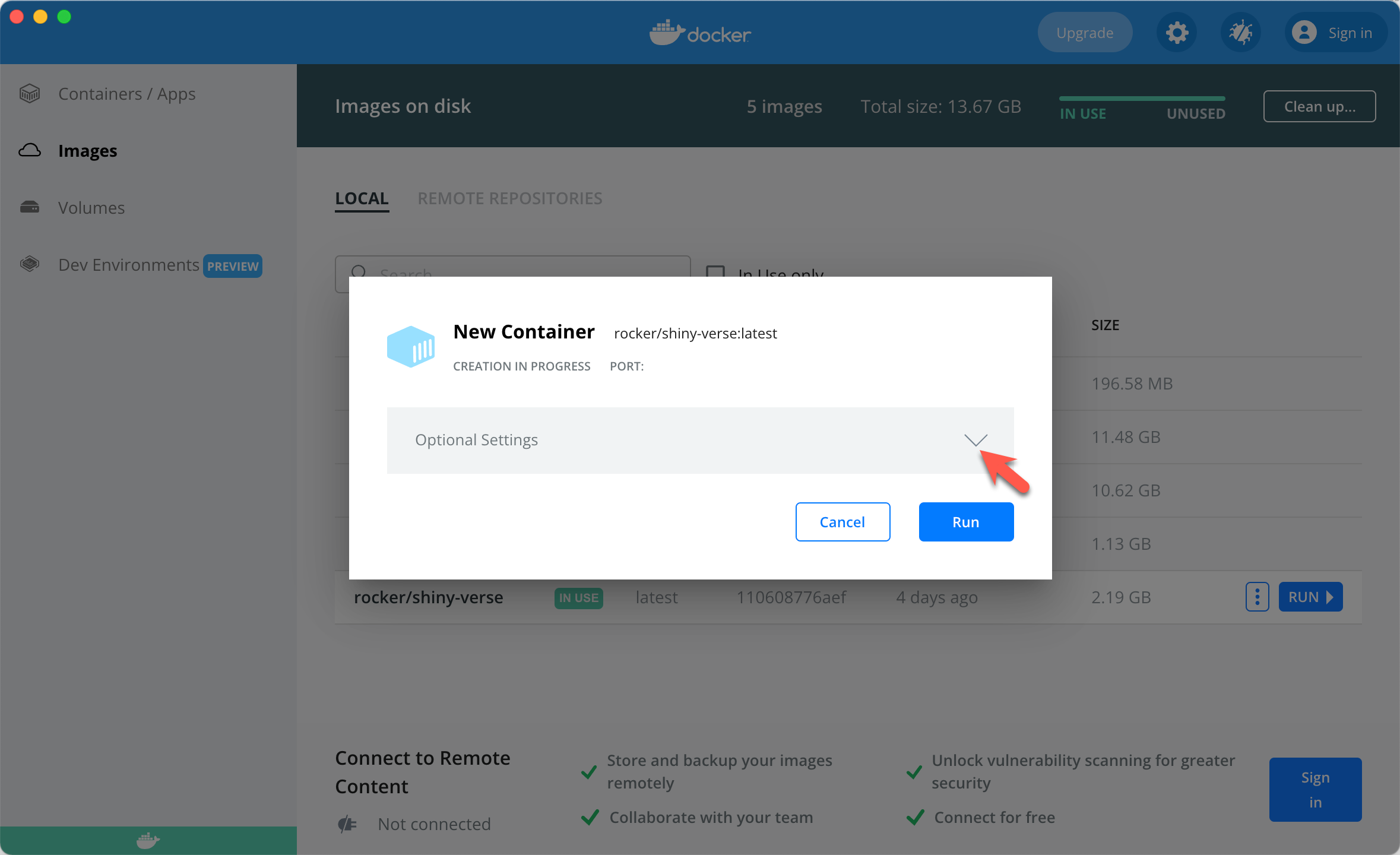Select the Dev Environments layers icon
Screen dimensions: 1400x855
coord(30,264)
